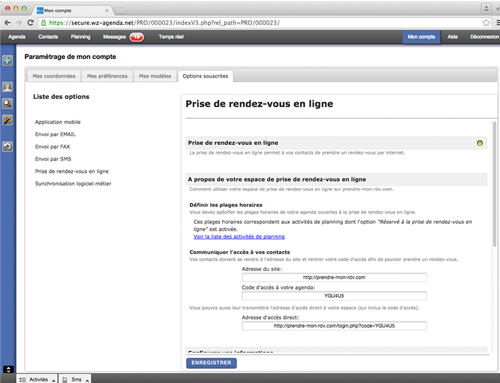
Task: Open the Temps réel menu
Action: [171, 37]
